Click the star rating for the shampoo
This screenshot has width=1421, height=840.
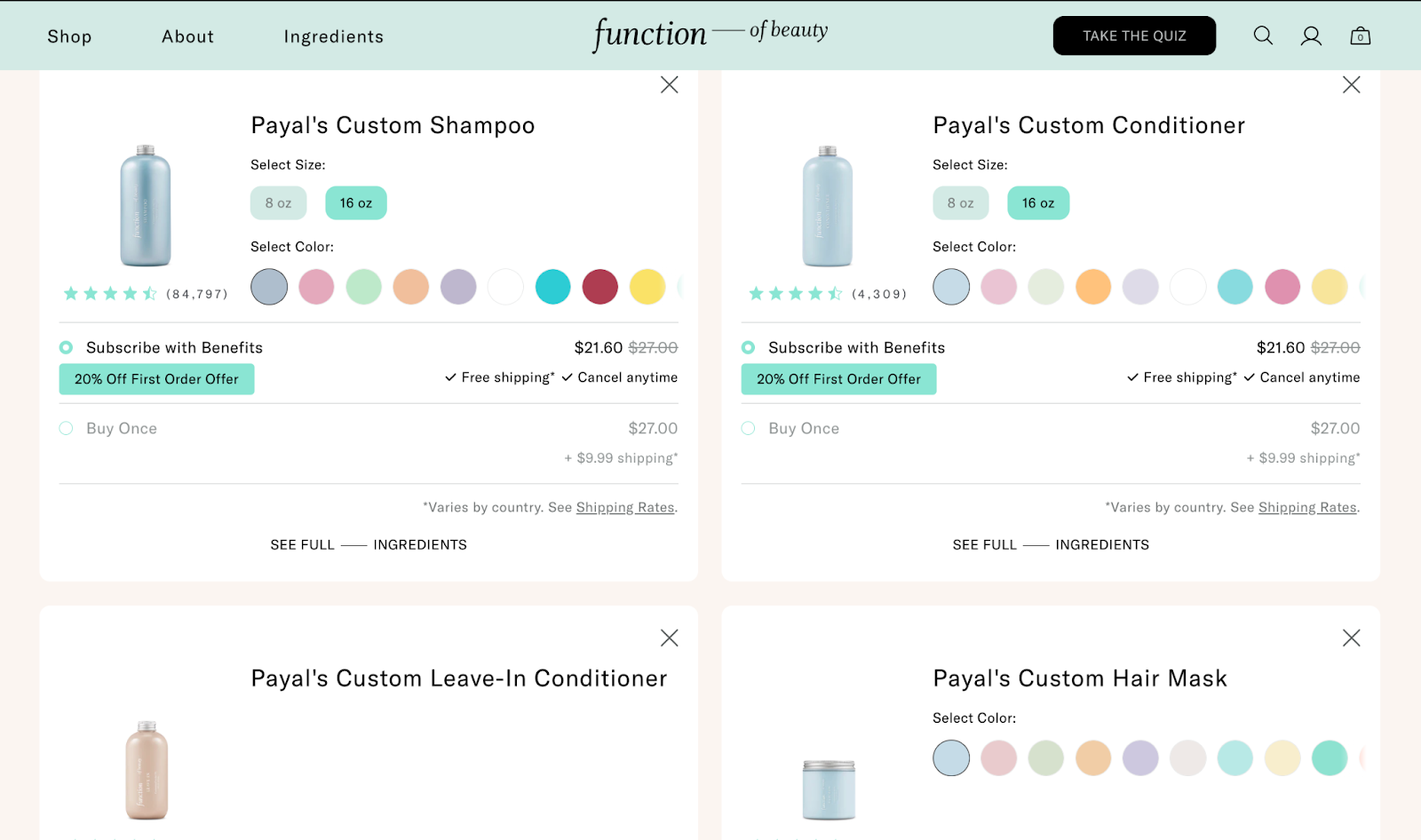click(x=110, y=293)
